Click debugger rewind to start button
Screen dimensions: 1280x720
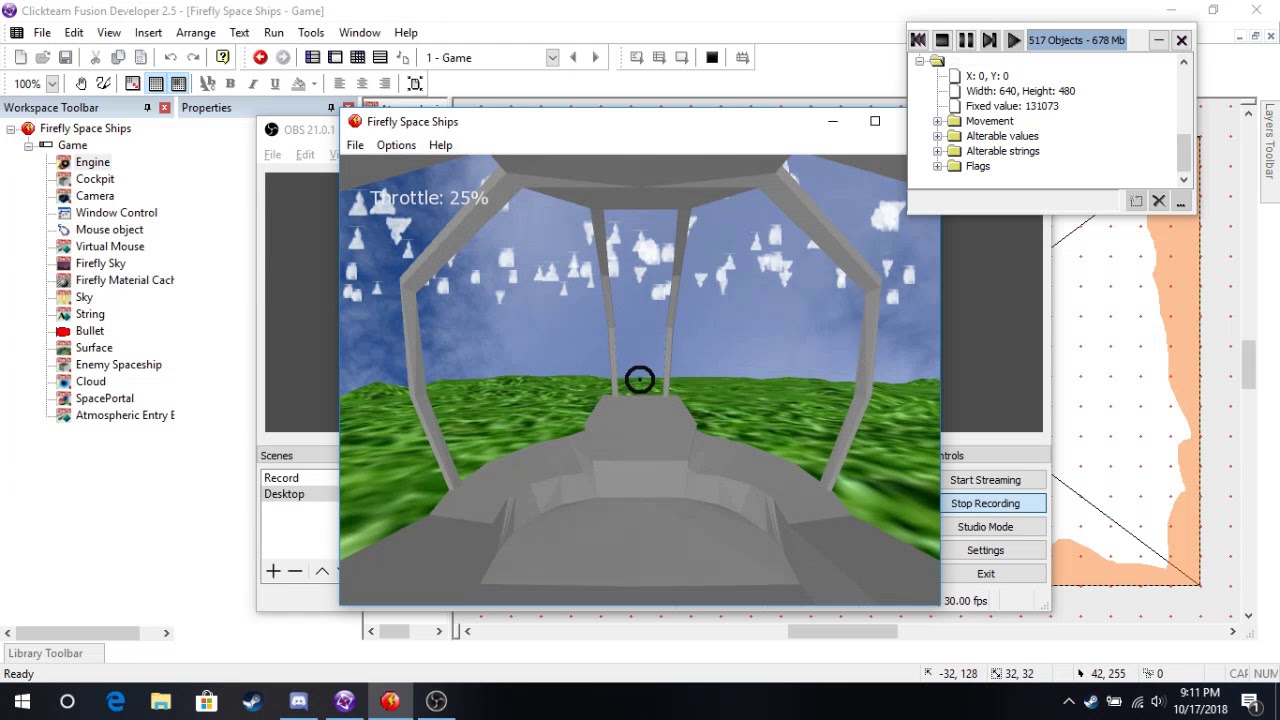(918, 41)
